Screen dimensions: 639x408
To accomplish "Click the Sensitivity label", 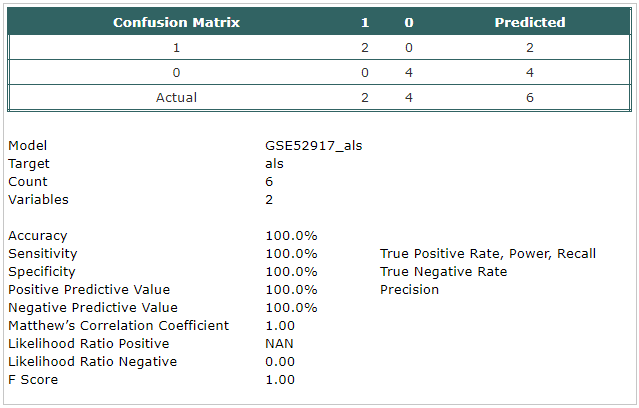I will point(42,254).
